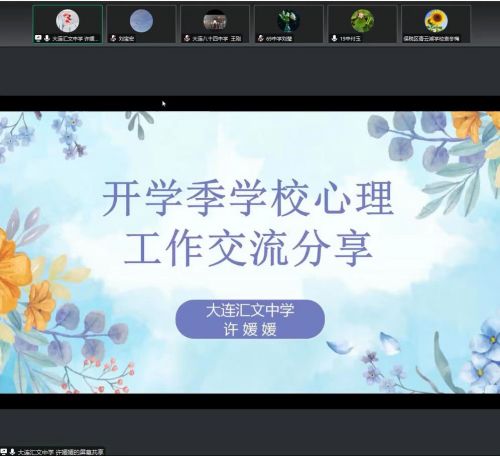This screenshot has width=500, height=456.
Task: Click screen-share icon on 大连汇文中学 participant tile
Action: tap(38, 38)
